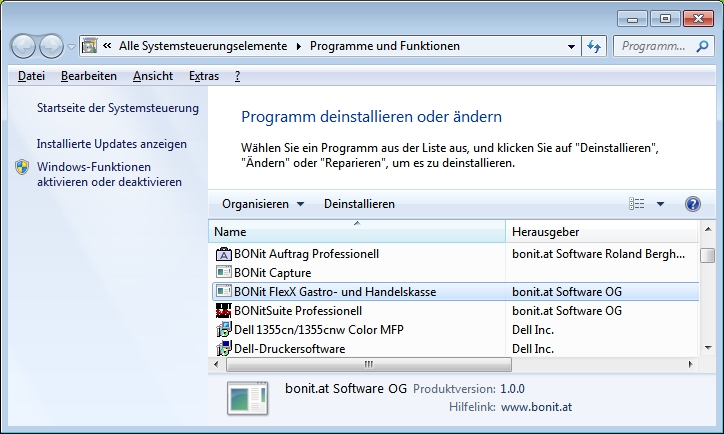Select 'BONitSuite Professionell' entry
Screen dimensions: 724x434
click(x=298, y=311)
